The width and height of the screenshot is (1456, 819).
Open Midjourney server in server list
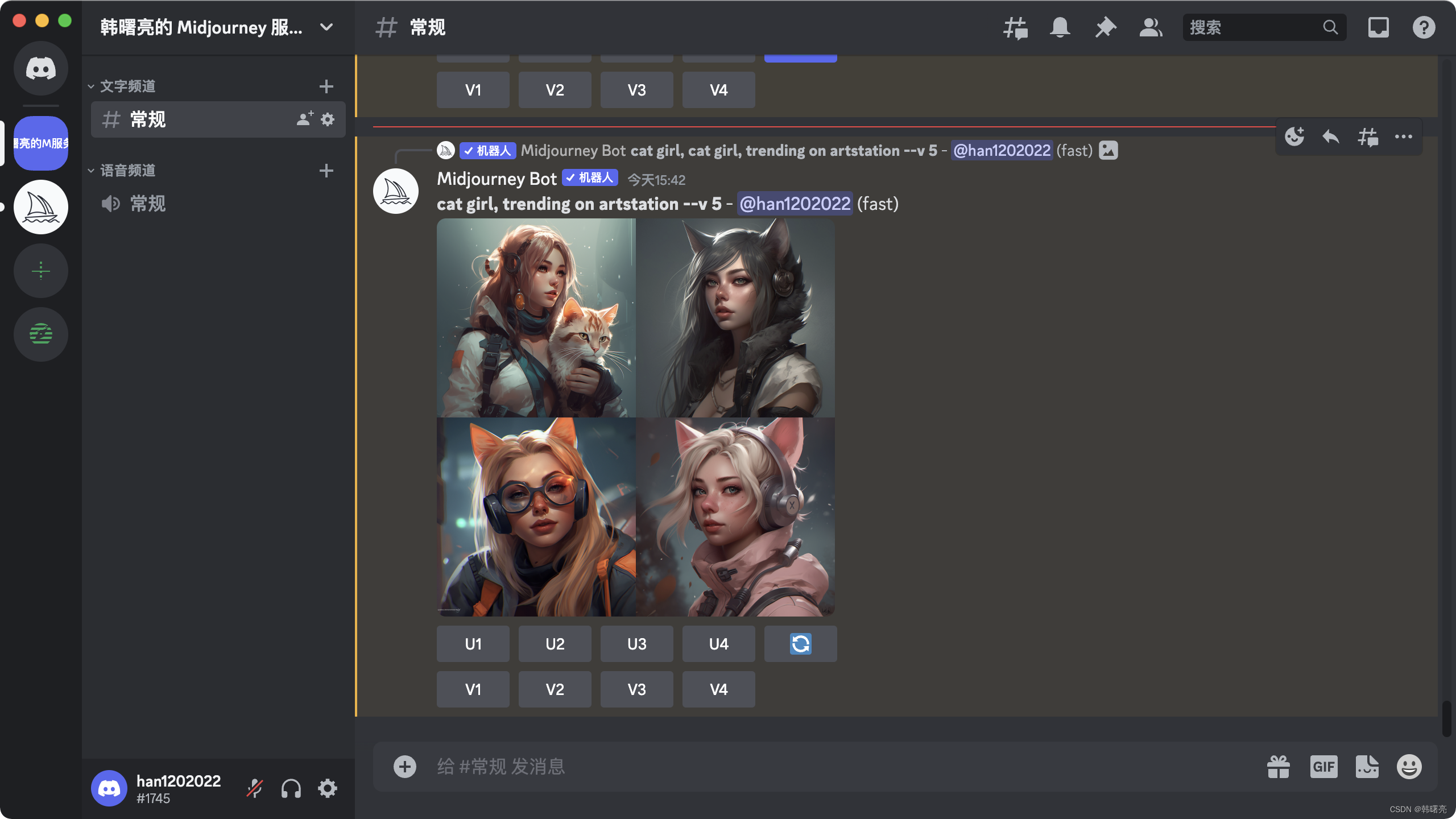[41, 207]
